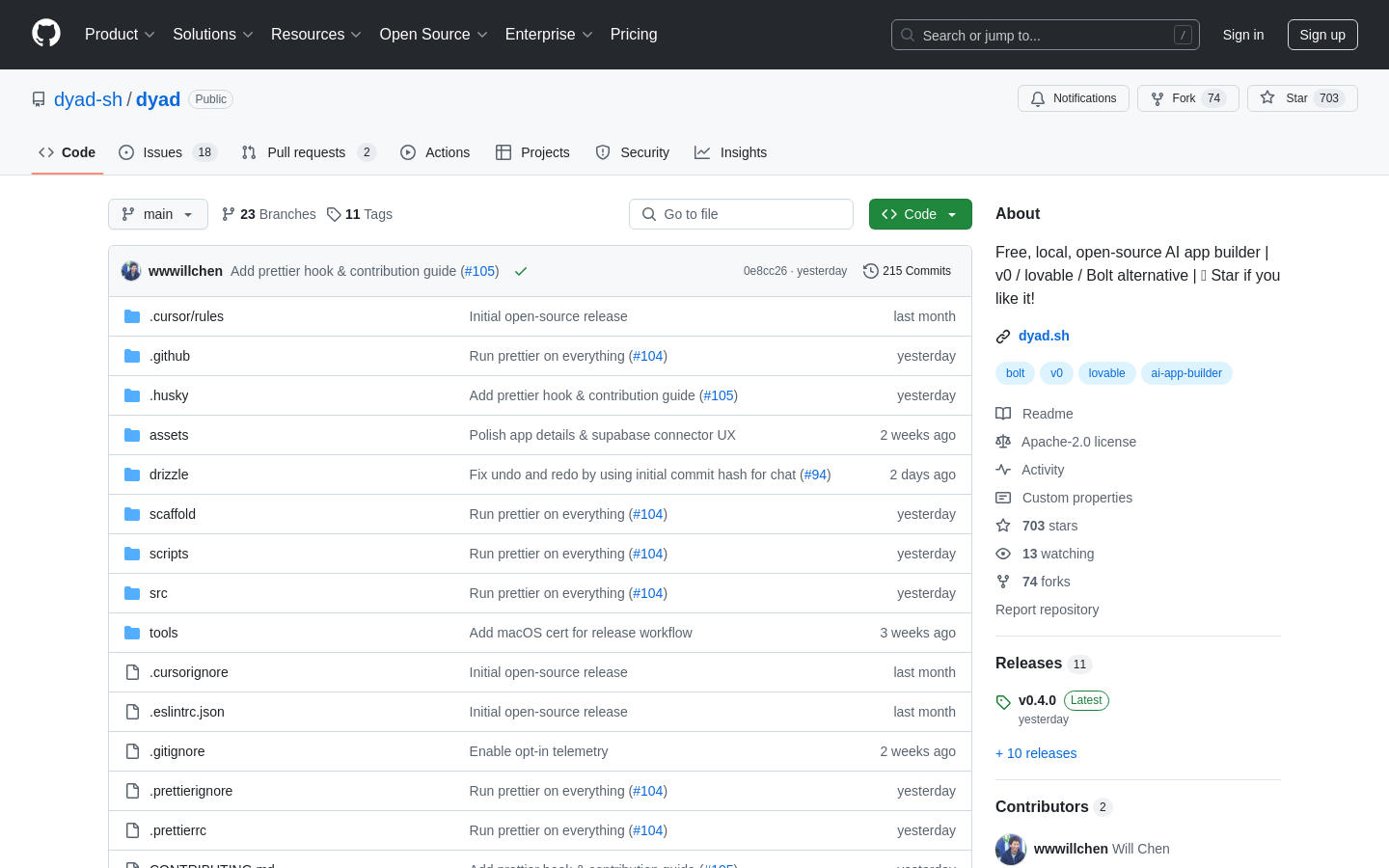Switch to the Pull requests tab
This screenshot has width=1389, height=868.
(x=308, y=152)
